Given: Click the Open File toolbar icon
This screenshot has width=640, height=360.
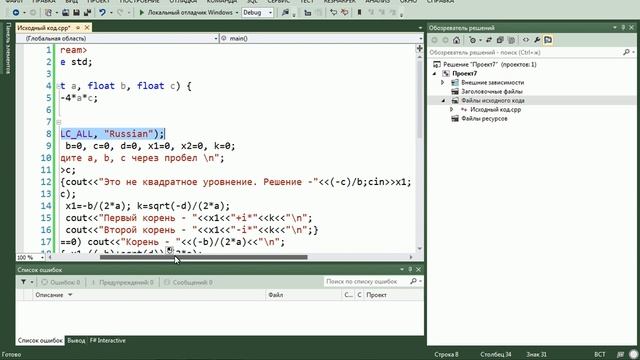Looking at the screenshot, I should pyautogui.click(x=65, y=13).
